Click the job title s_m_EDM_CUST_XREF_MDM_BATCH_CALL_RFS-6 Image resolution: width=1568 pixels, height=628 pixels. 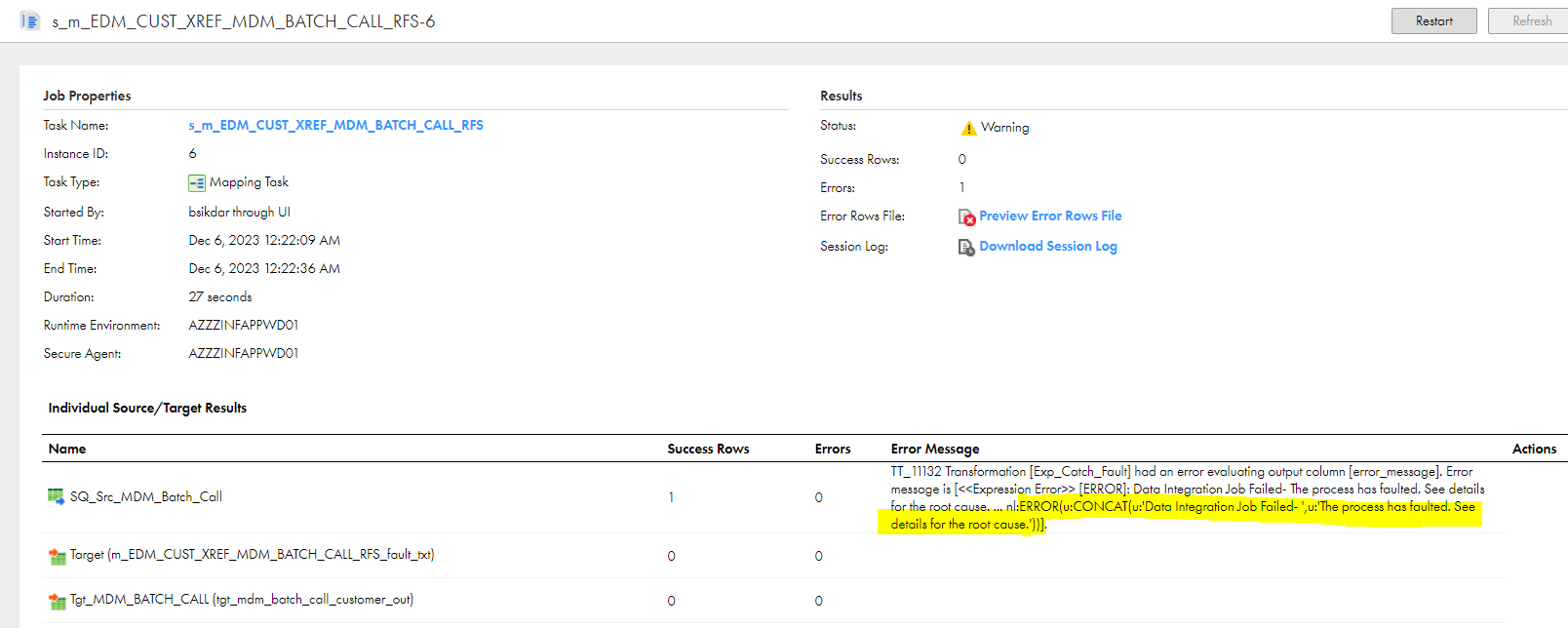[x=244, y=20]
